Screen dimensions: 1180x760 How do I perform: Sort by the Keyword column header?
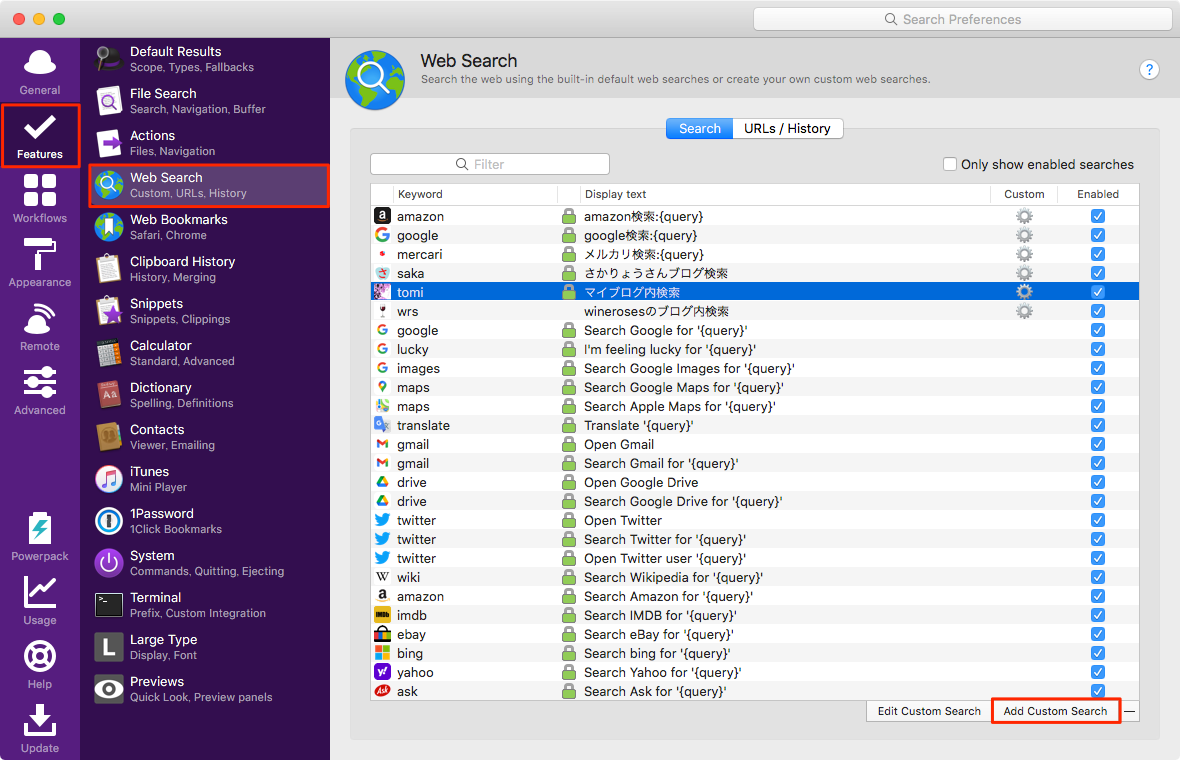click(x=475, y=194)
